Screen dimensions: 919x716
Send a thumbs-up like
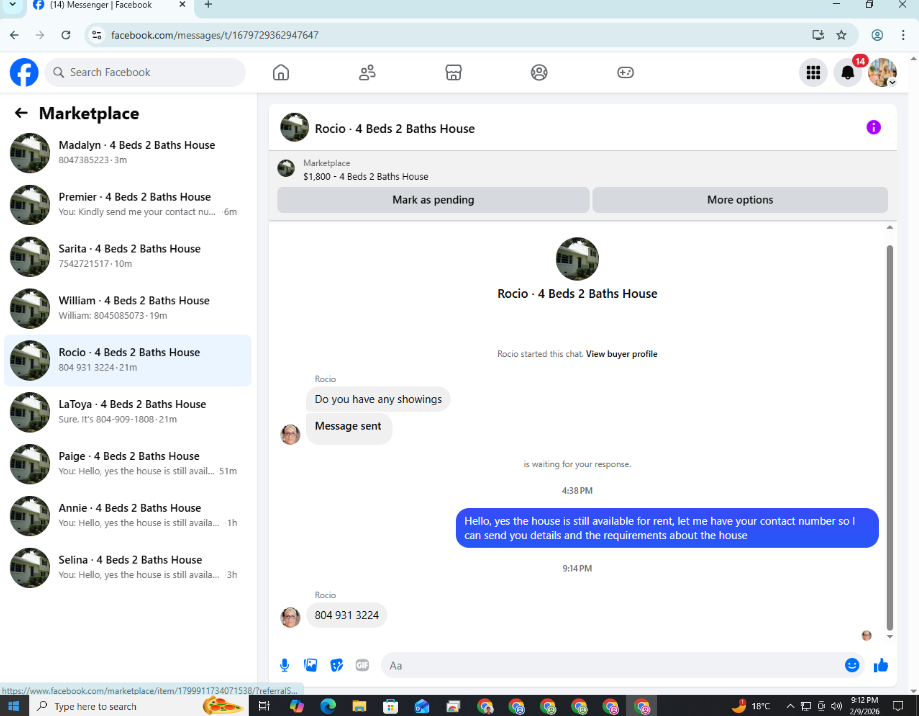click(880, 665)
